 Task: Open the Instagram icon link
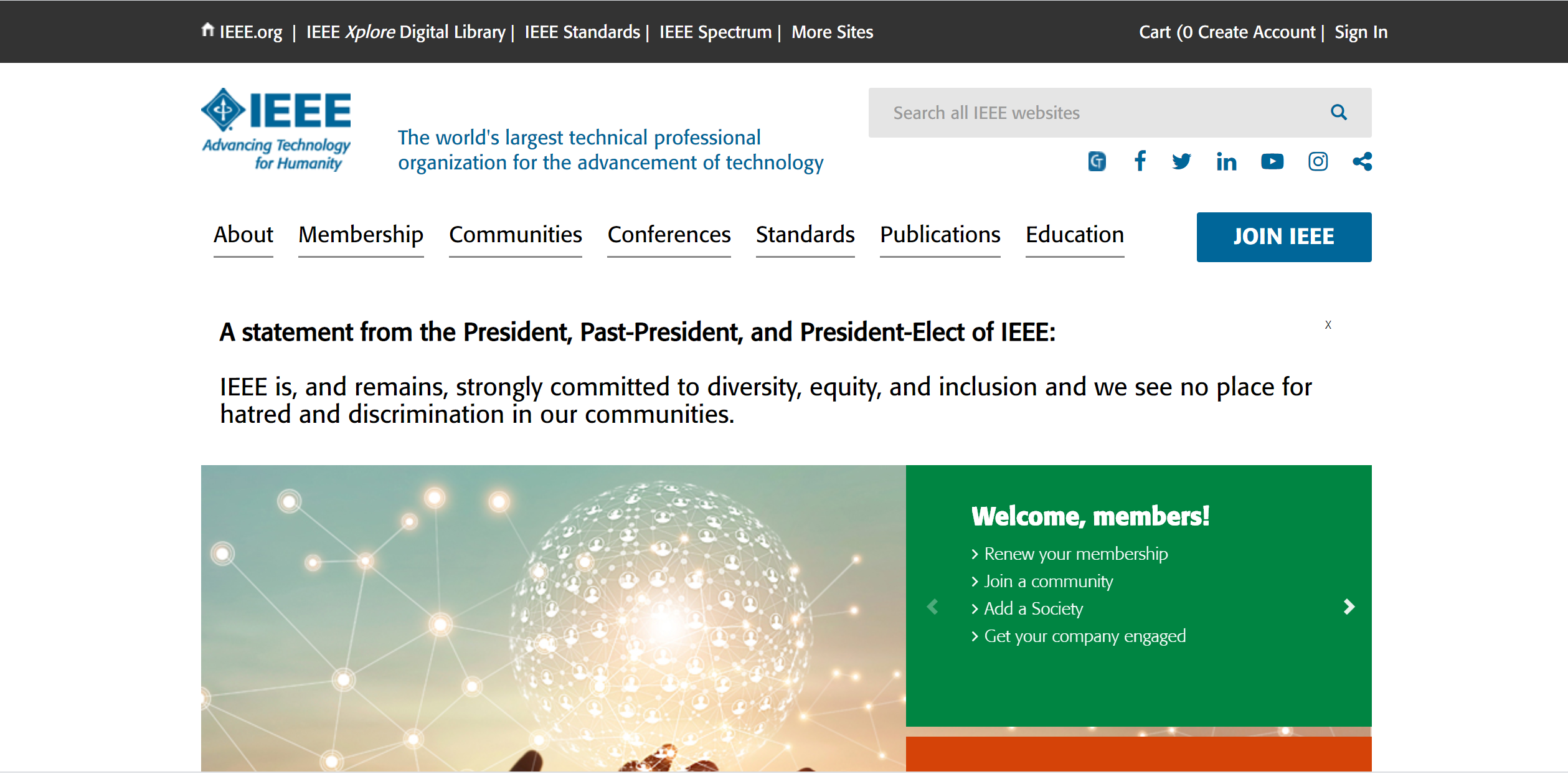[1318, 162]
